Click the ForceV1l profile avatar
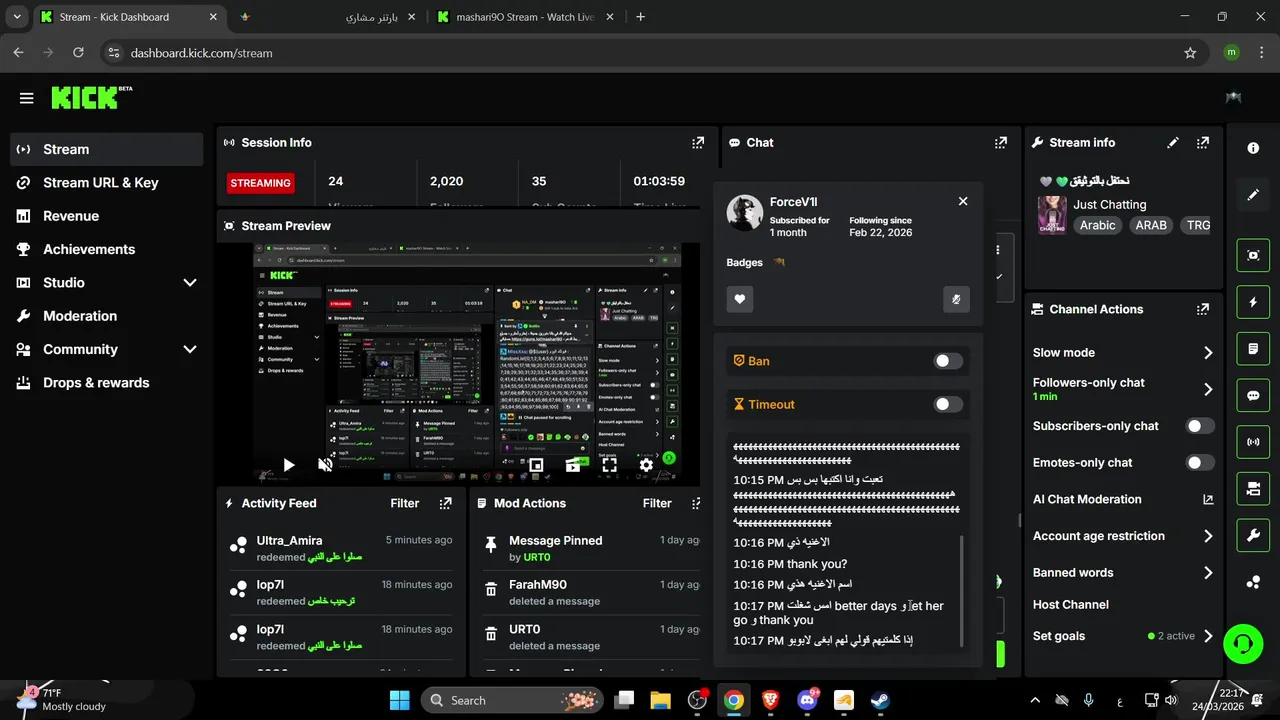The height and width of the screenshot is (720, 1280). [x=745, y=213]
